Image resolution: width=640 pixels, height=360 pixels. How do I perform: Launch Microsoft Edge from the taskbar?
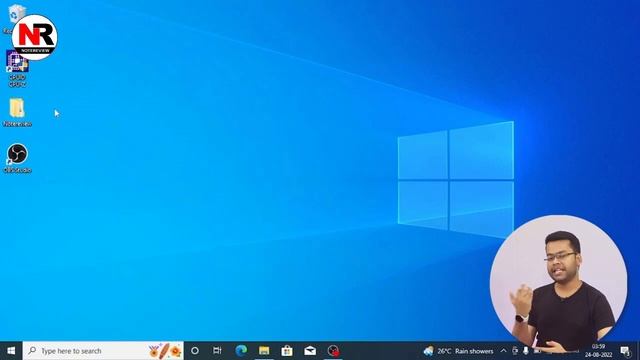241,351
